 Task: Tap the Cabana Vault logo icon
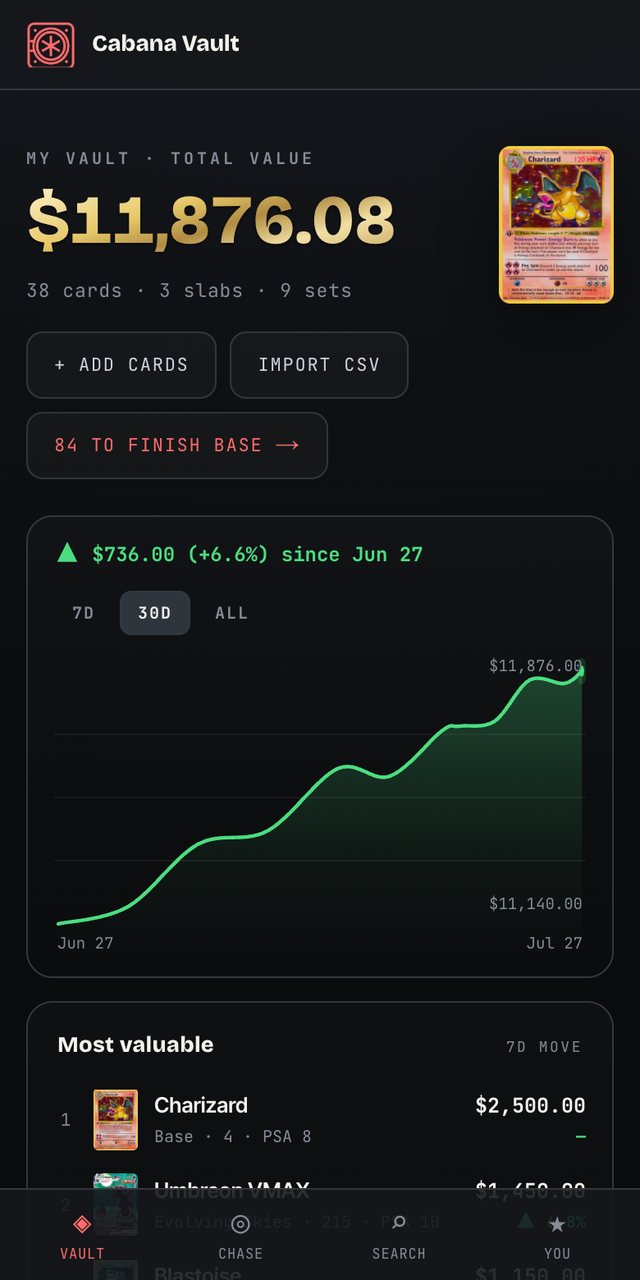click(50, 44)
